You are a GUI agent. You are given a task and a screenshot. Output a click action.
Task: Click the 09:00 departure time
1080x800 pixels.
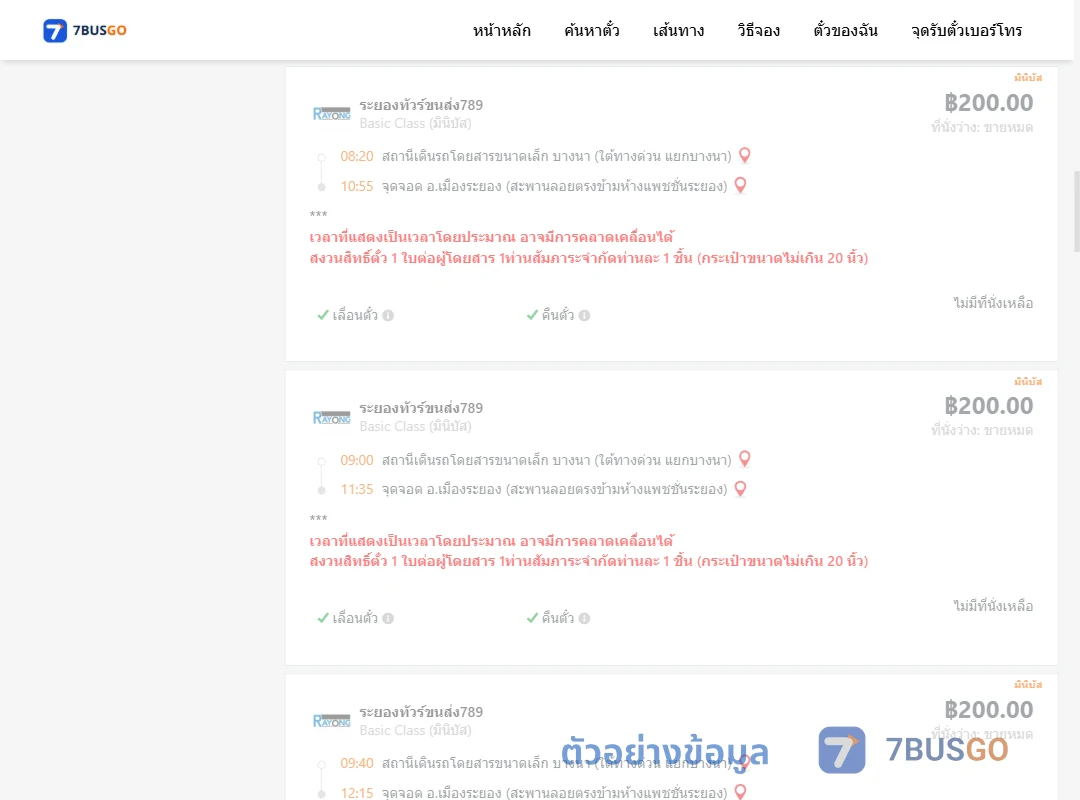357,460
